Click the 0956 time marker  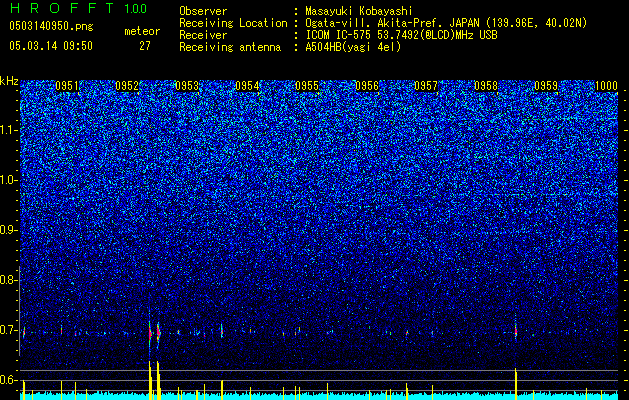pyautogui.click(x=367, y=86)
